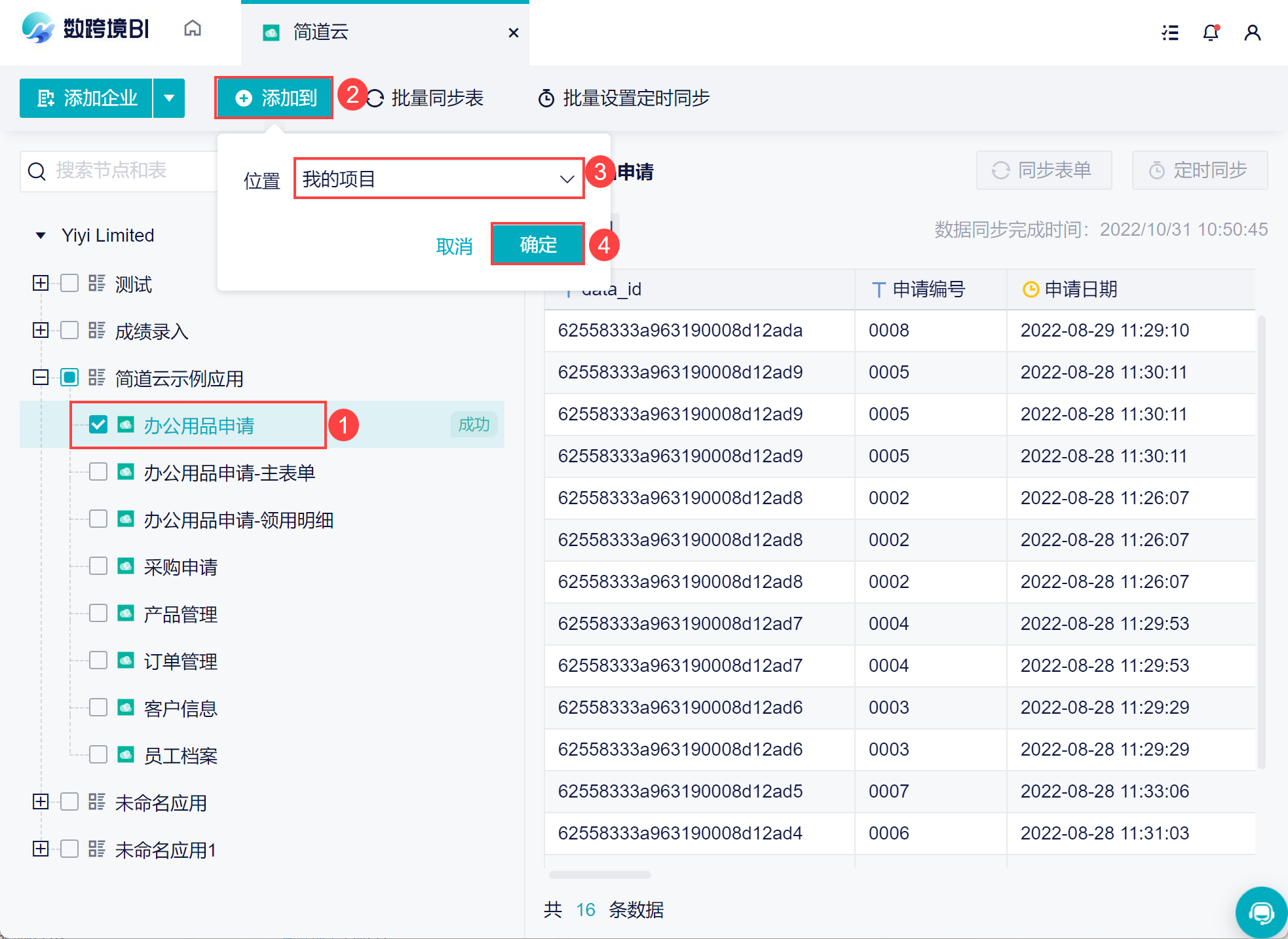Click the 确定 confirm button
Image resolution: width=1288 pixels, height=939 pixels.
pos(538,244)
